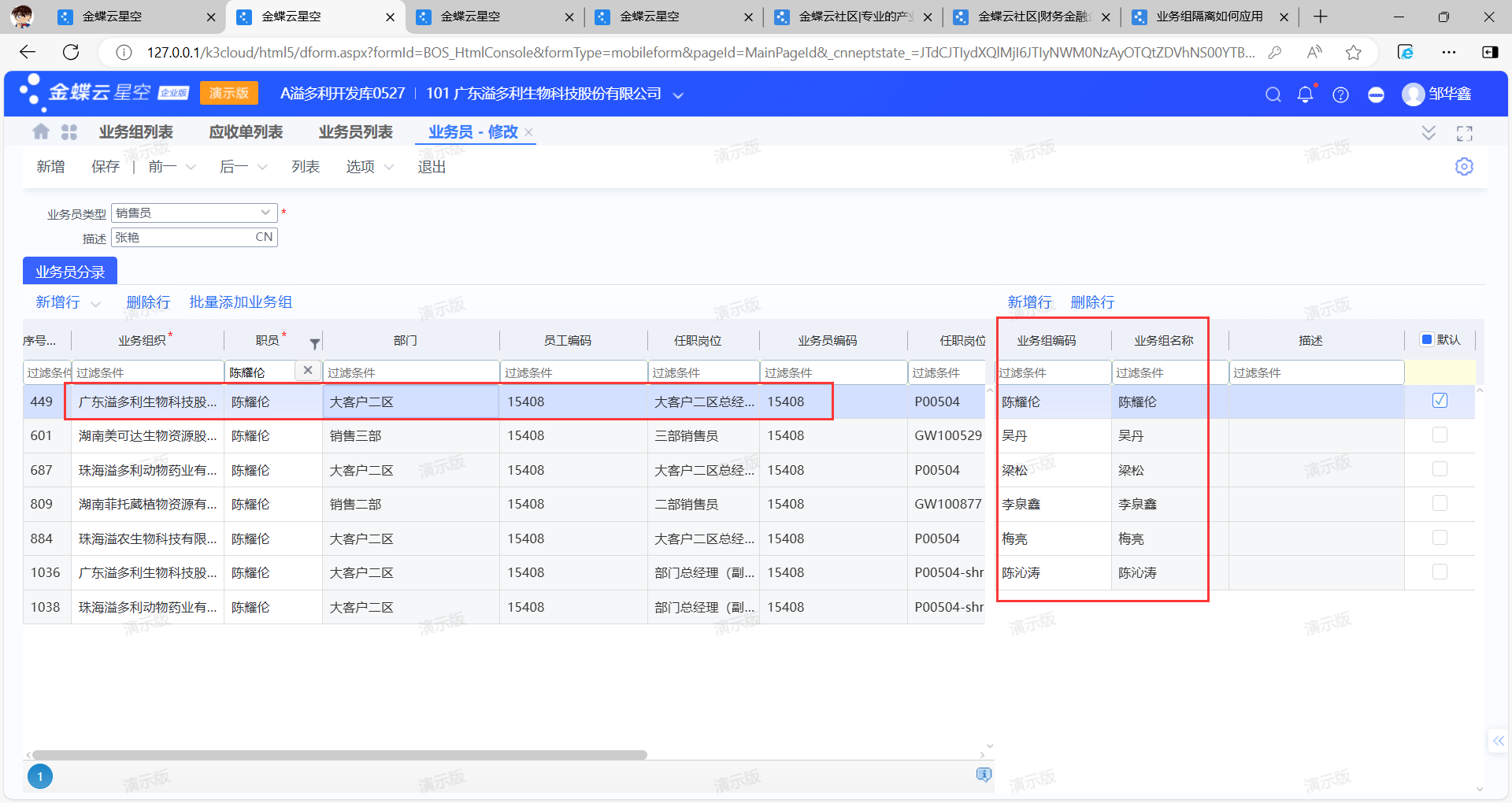
Task: Clear the 陈耀伦 filter with the X
Action: [x=308, y=370]
